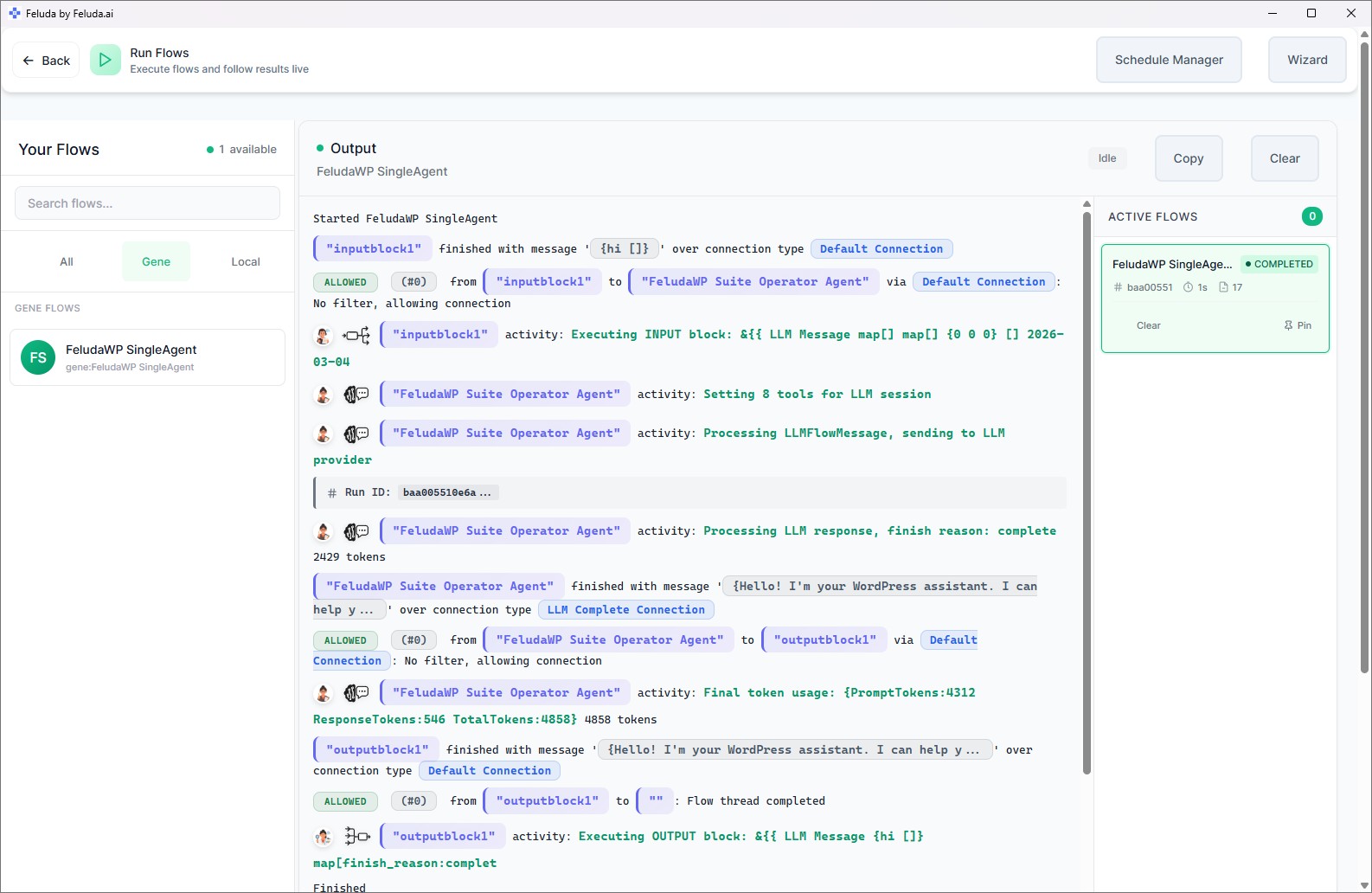Image resolution: width=1372 pixels, height=893 pixels.
Task: Open the Schedule Manager
Action: click(1169, 60)
